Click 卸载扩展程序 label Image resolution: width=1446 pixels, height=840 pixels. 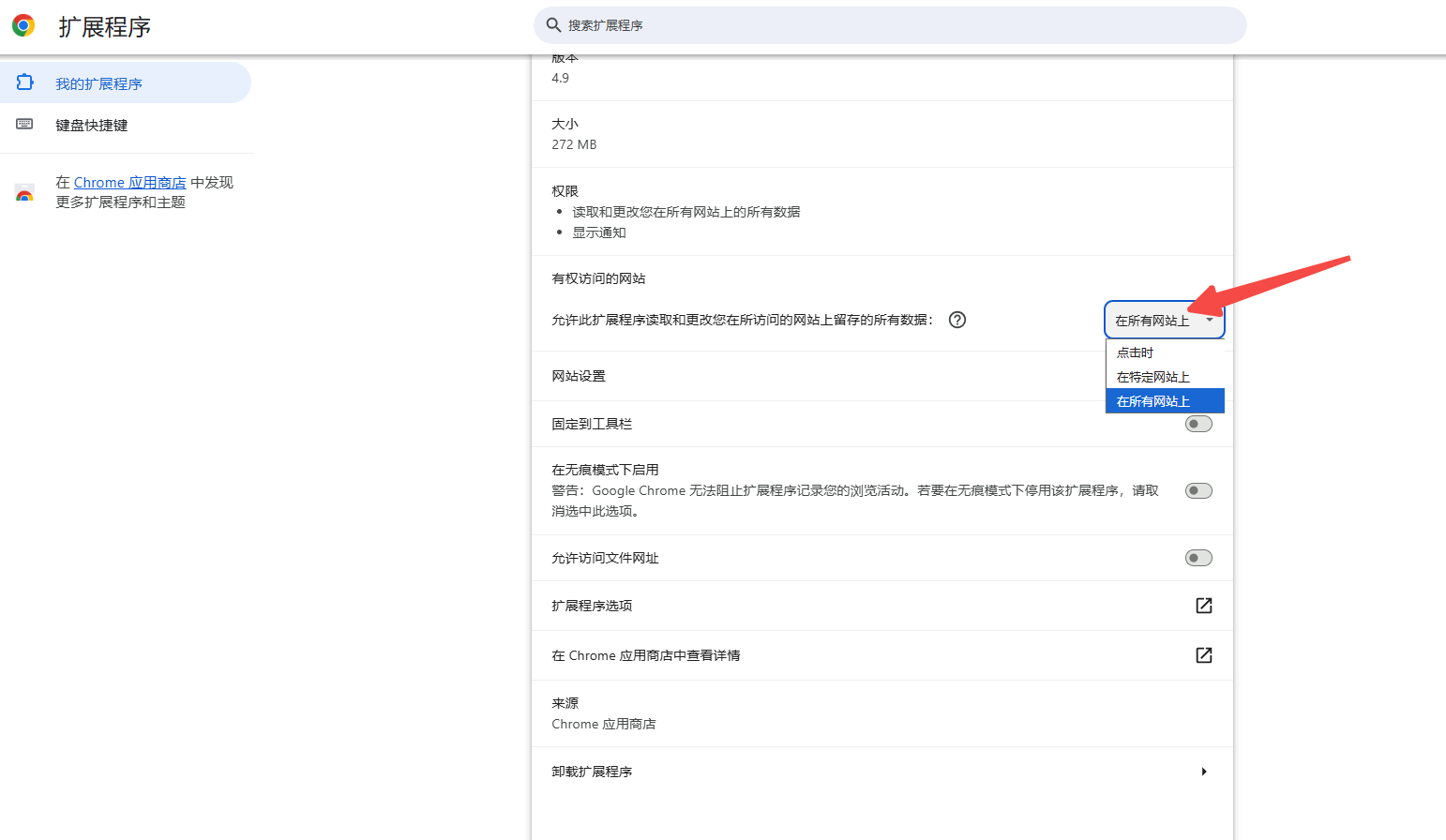coord(592,772)
